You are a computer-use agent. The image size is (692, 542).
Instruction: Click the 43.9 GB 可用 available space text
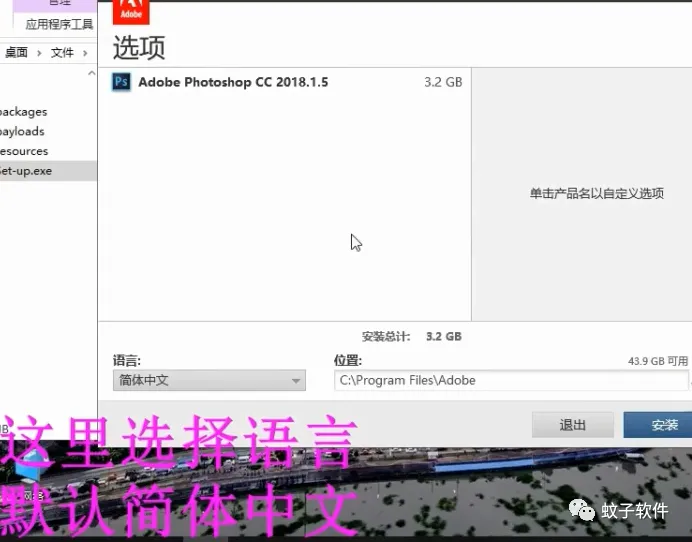[x=658, y=361]
